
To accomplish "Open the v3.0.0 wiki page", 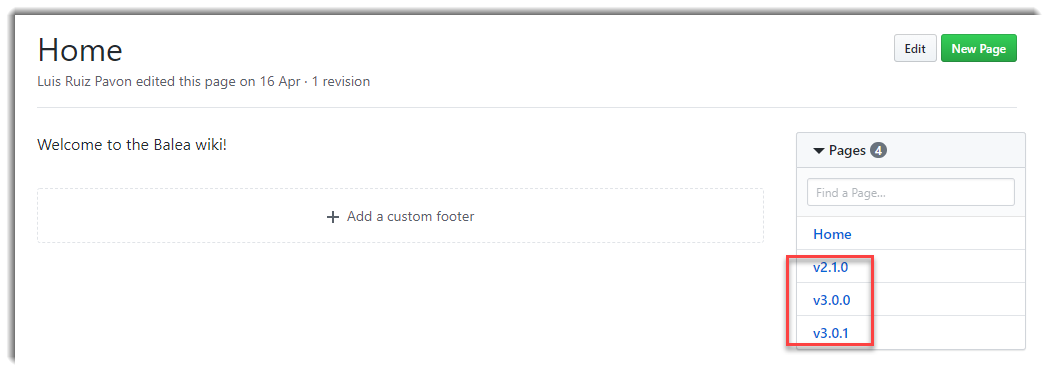I will click(831, 300).
